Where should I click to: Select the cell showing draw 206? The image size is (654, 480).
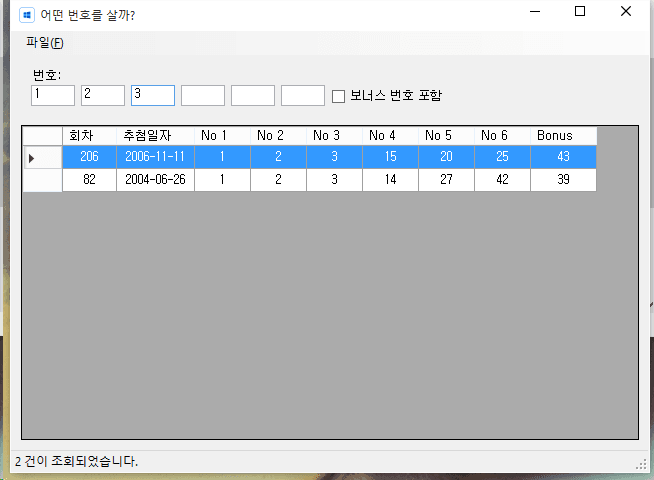[89, 157]
